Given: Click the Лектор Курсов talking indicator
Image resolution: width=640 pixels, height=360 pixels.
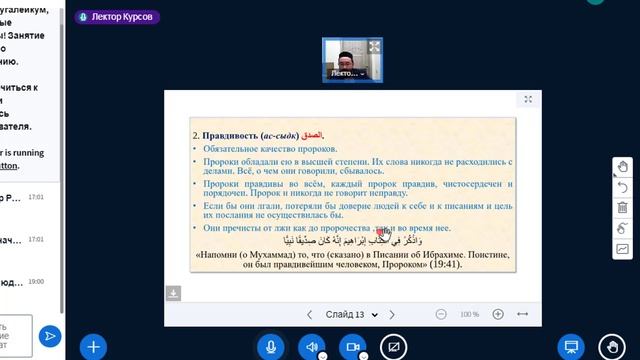Looking at the screenshot, I should tap(117, 17).
